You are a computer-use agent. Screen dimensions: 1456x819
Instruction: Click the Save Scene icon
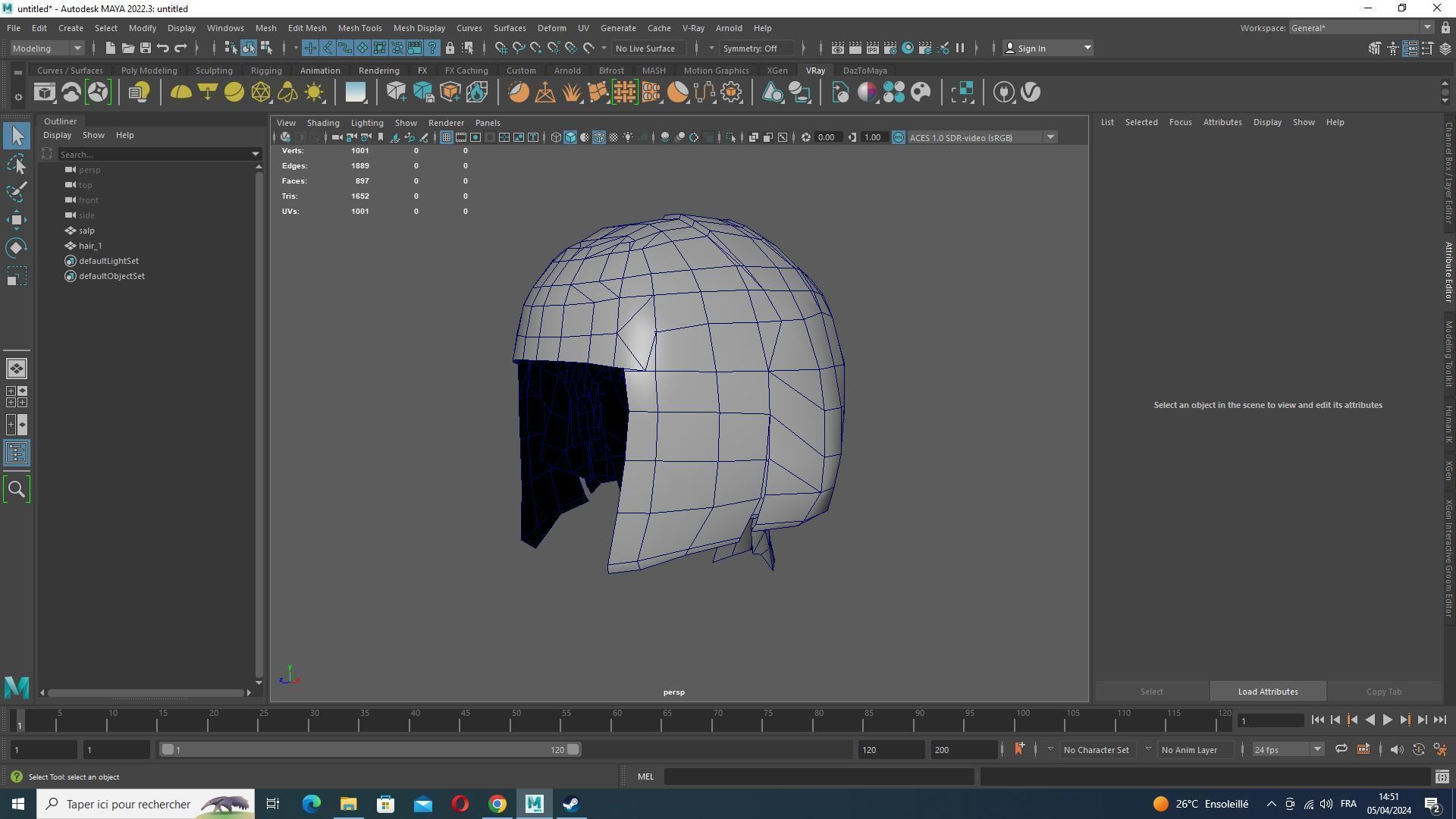(x=145, y=48)
